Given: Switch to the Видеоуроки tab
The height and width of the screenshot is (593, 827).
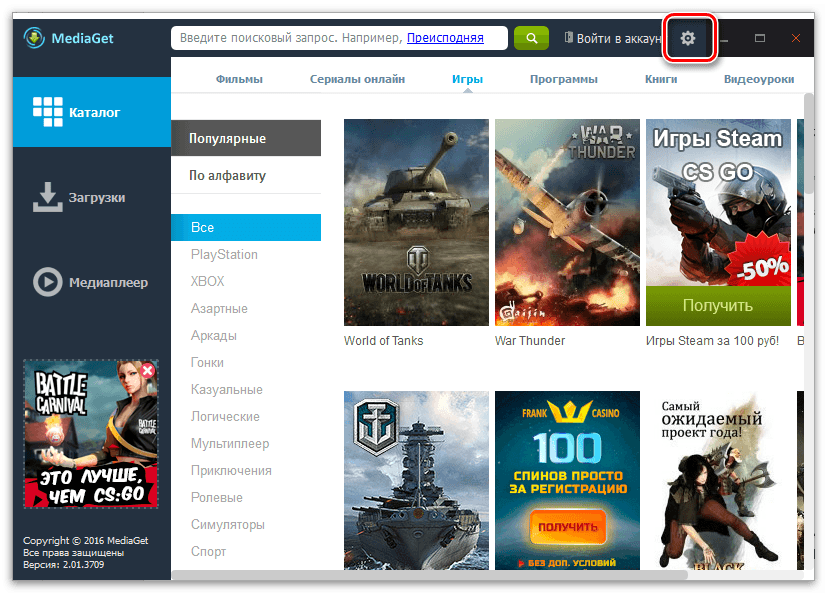Looking at the screenshot, I should (759, 79).
